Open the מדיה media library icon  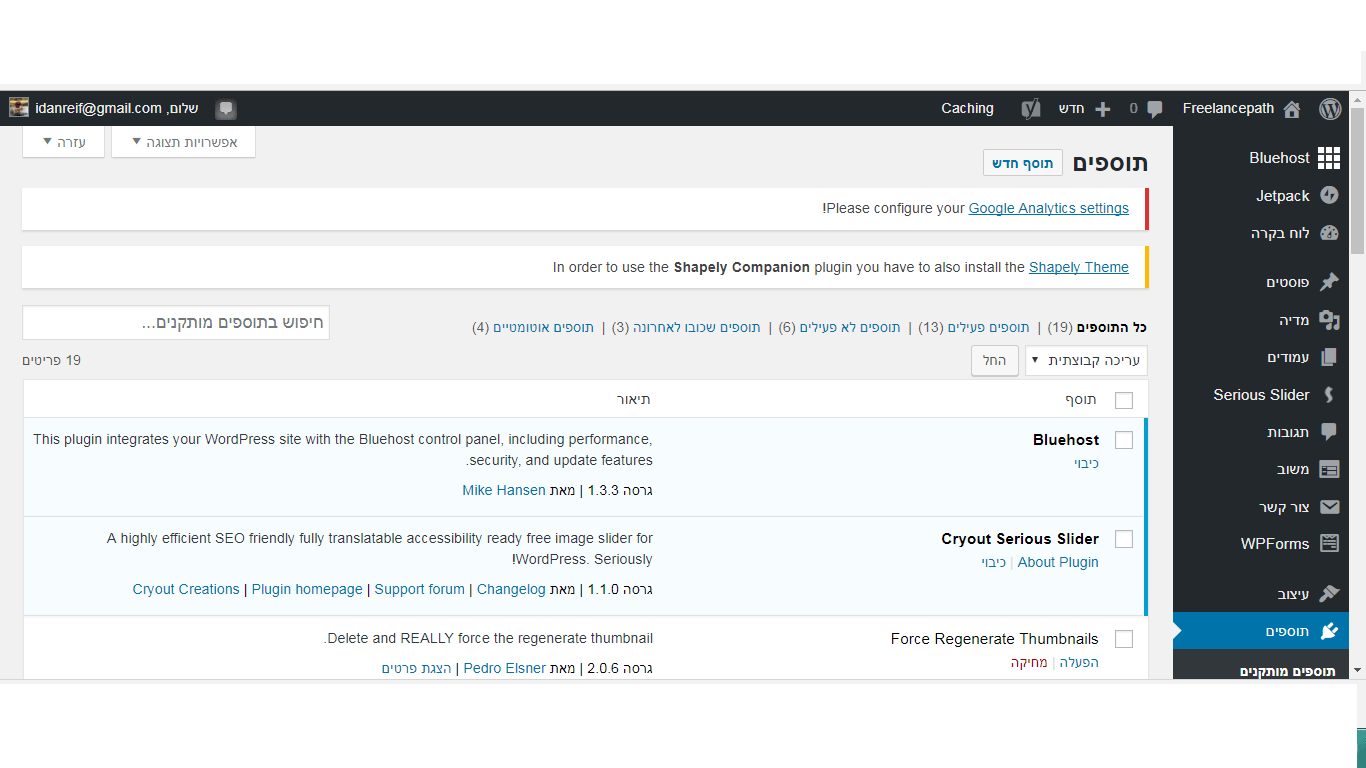(1328, 320)
